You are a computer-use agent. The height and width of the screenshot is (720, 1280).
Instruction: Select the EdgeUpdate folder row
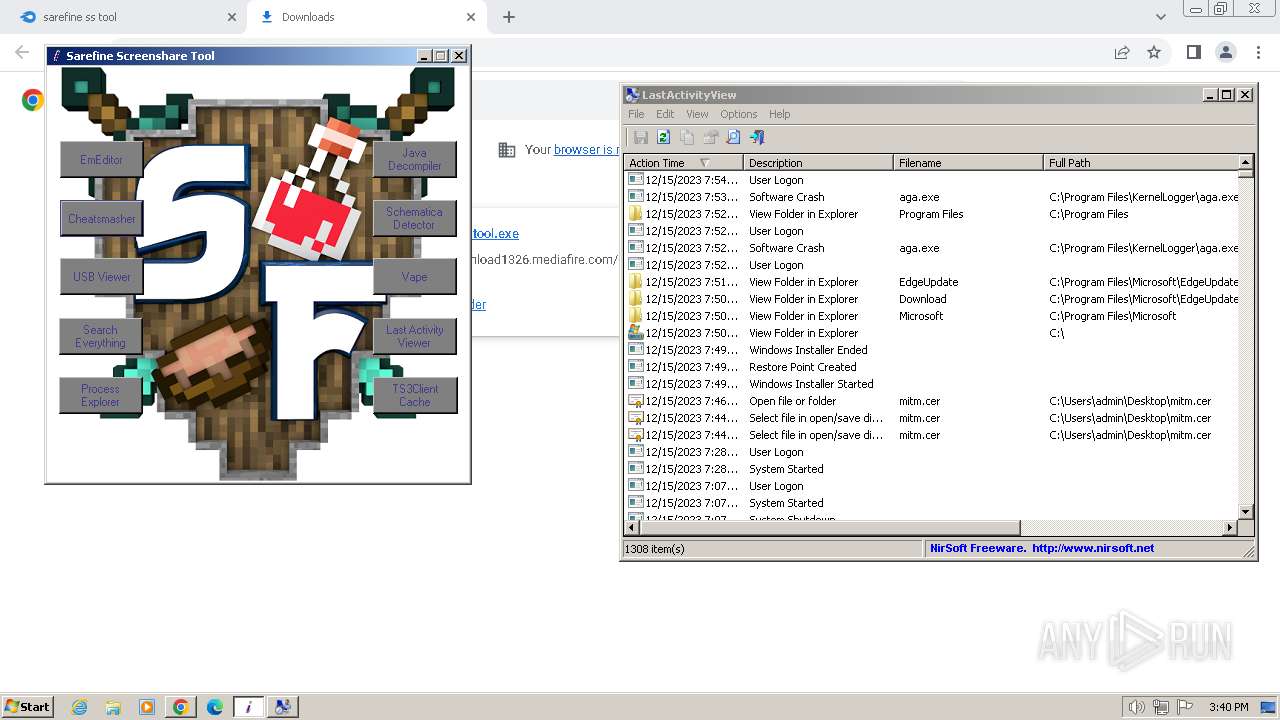[932, 282]
